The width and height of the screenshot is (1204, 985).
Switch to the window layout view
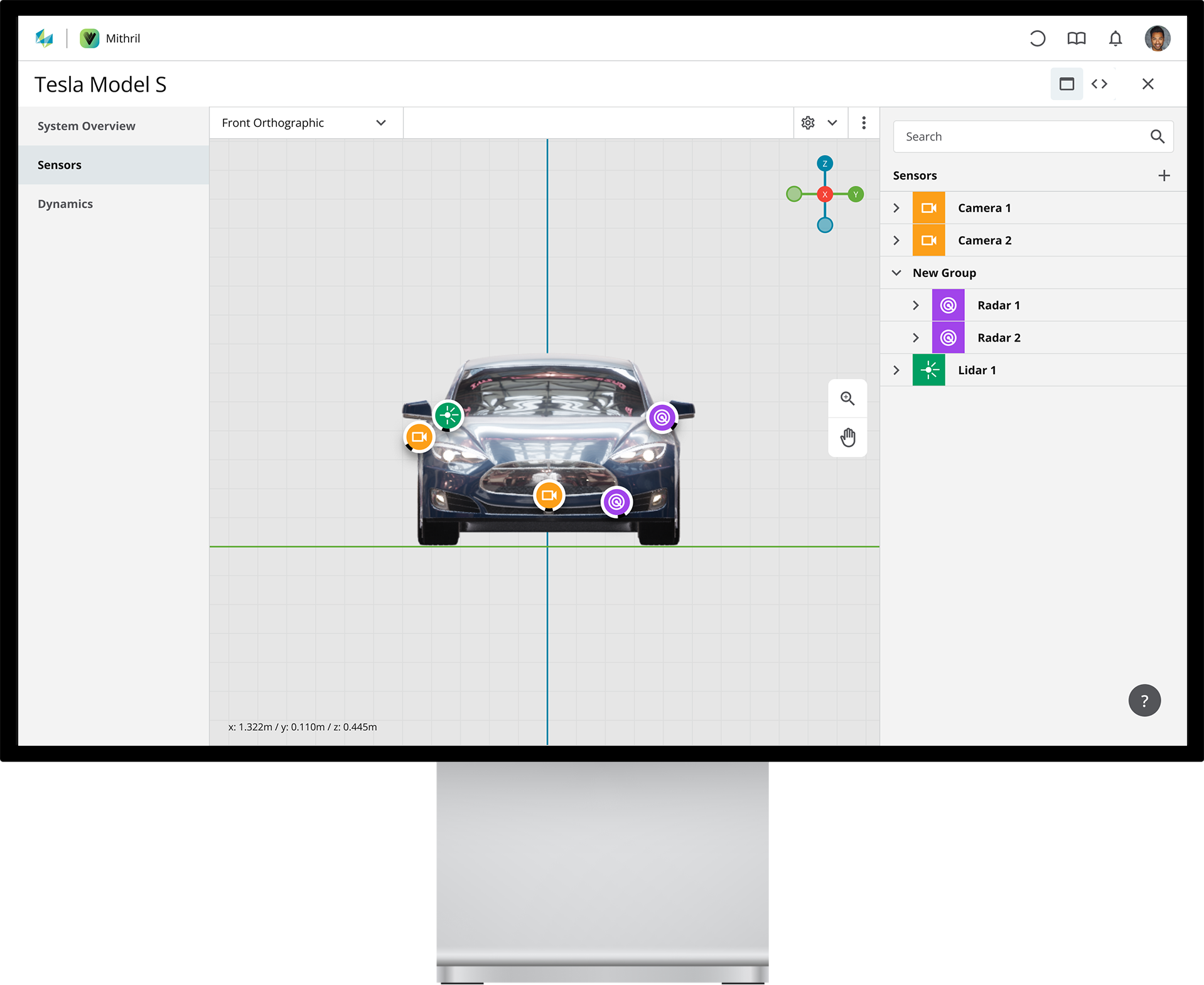[1067, 83]
